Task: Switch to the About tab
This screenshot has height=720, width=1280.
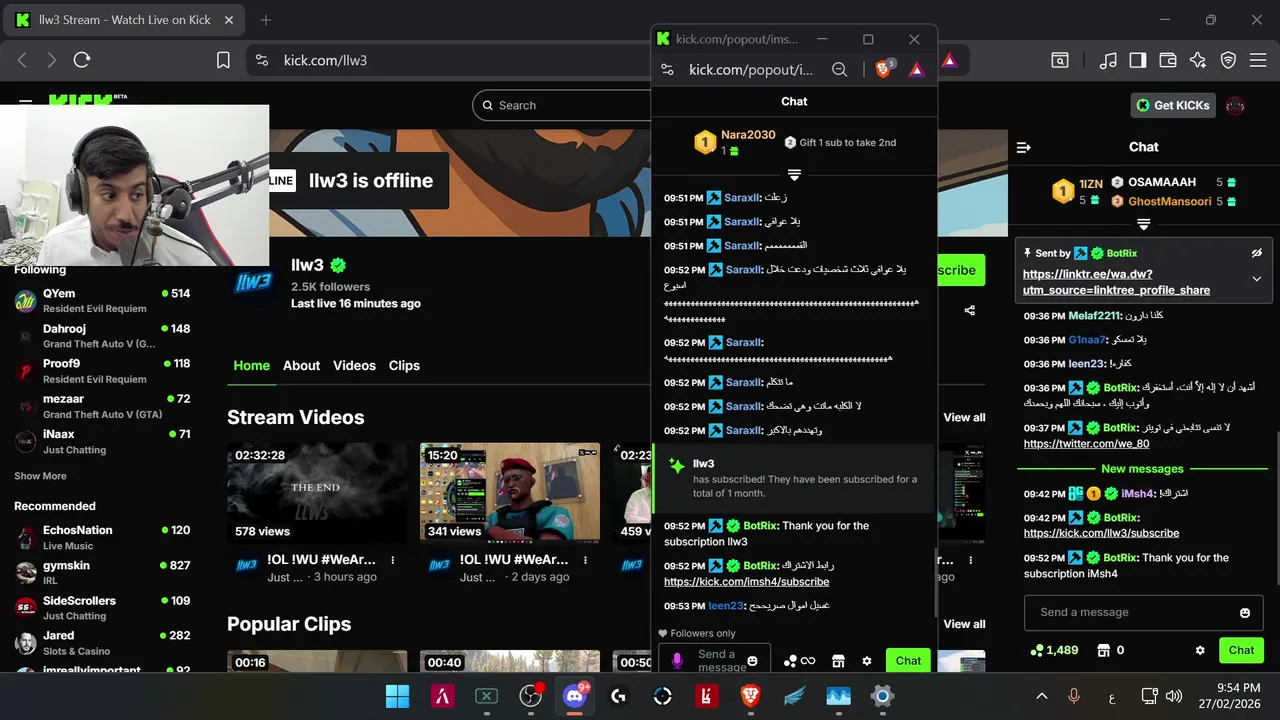Action: tap(301, 365)
